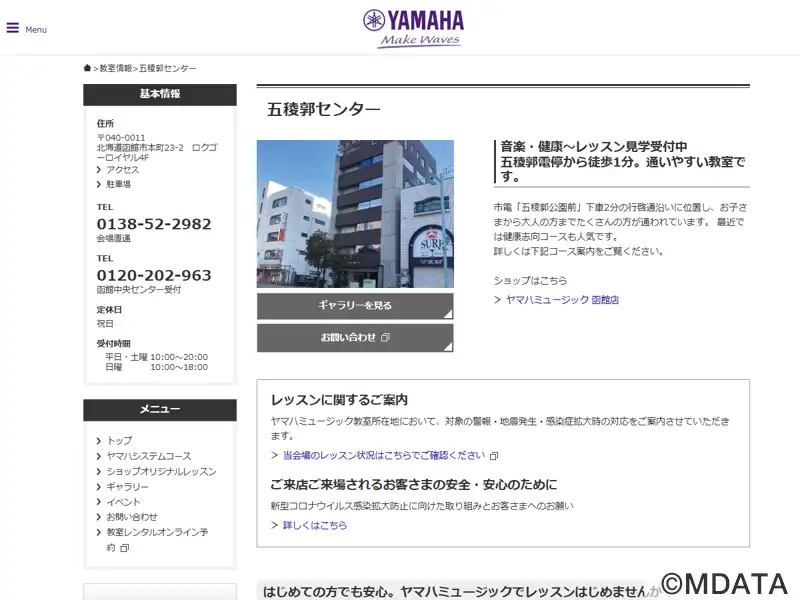This screenshot has height=600, width=800.
Task: Click the 平日・土曜 10:00〜20:00 hours text
Action: click(157, 357)
